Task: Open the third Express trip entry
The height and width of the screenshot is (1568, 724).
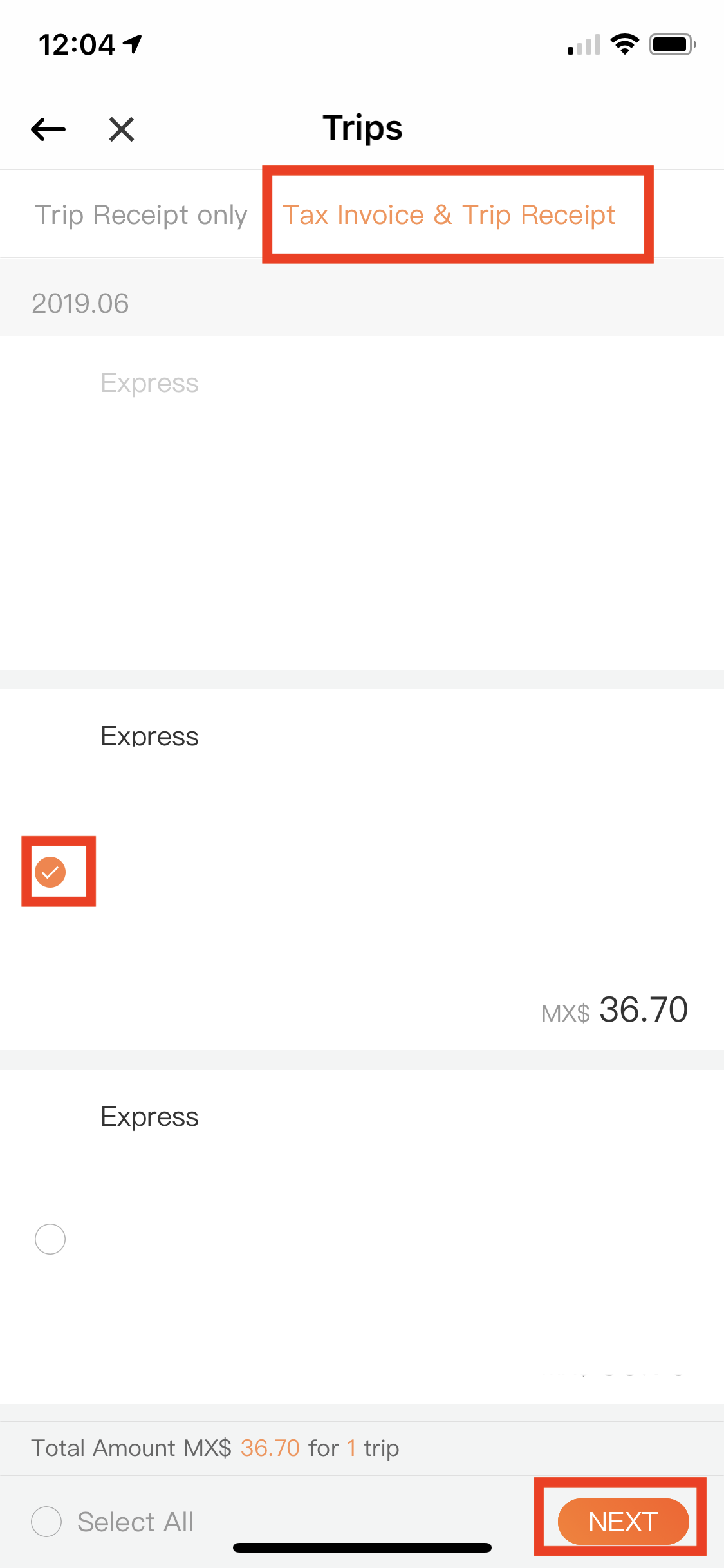Action: pos(362,1237)
